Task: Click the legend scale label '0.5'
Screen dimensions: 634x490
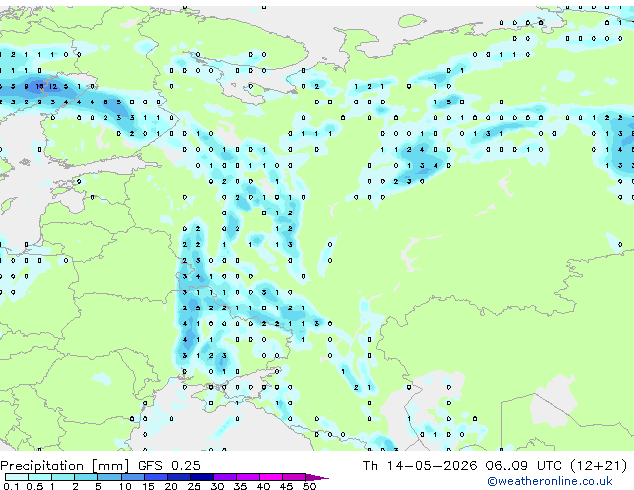Action: point(35,486)
